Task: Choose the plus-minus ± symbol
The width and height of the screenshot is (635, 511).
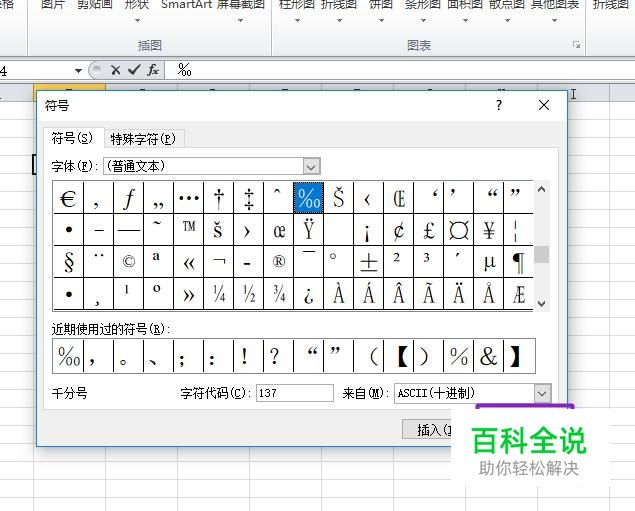Action: [369, 262]
